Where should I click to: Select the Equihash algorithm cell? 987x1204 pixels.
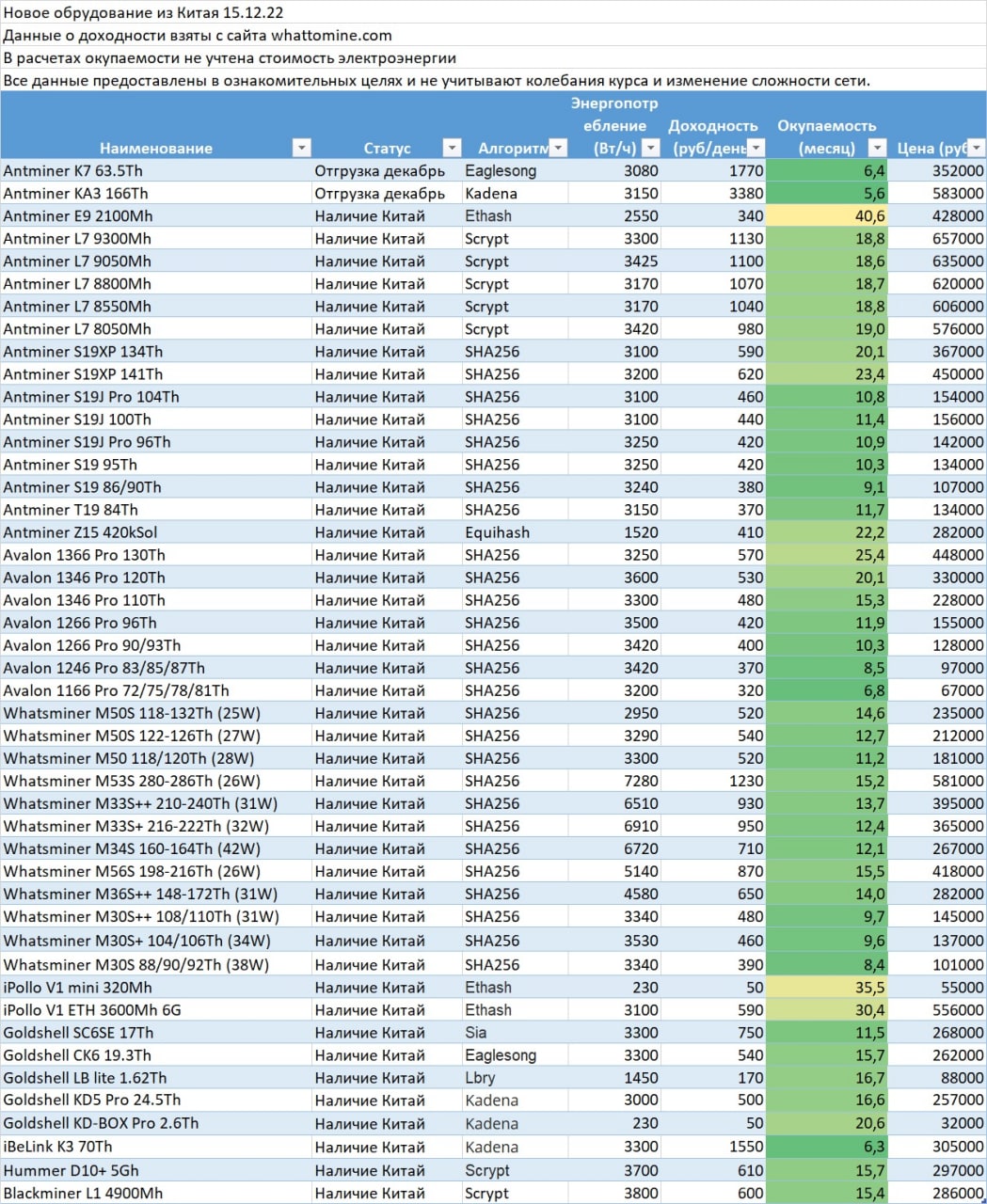click(x=515, y=531)
